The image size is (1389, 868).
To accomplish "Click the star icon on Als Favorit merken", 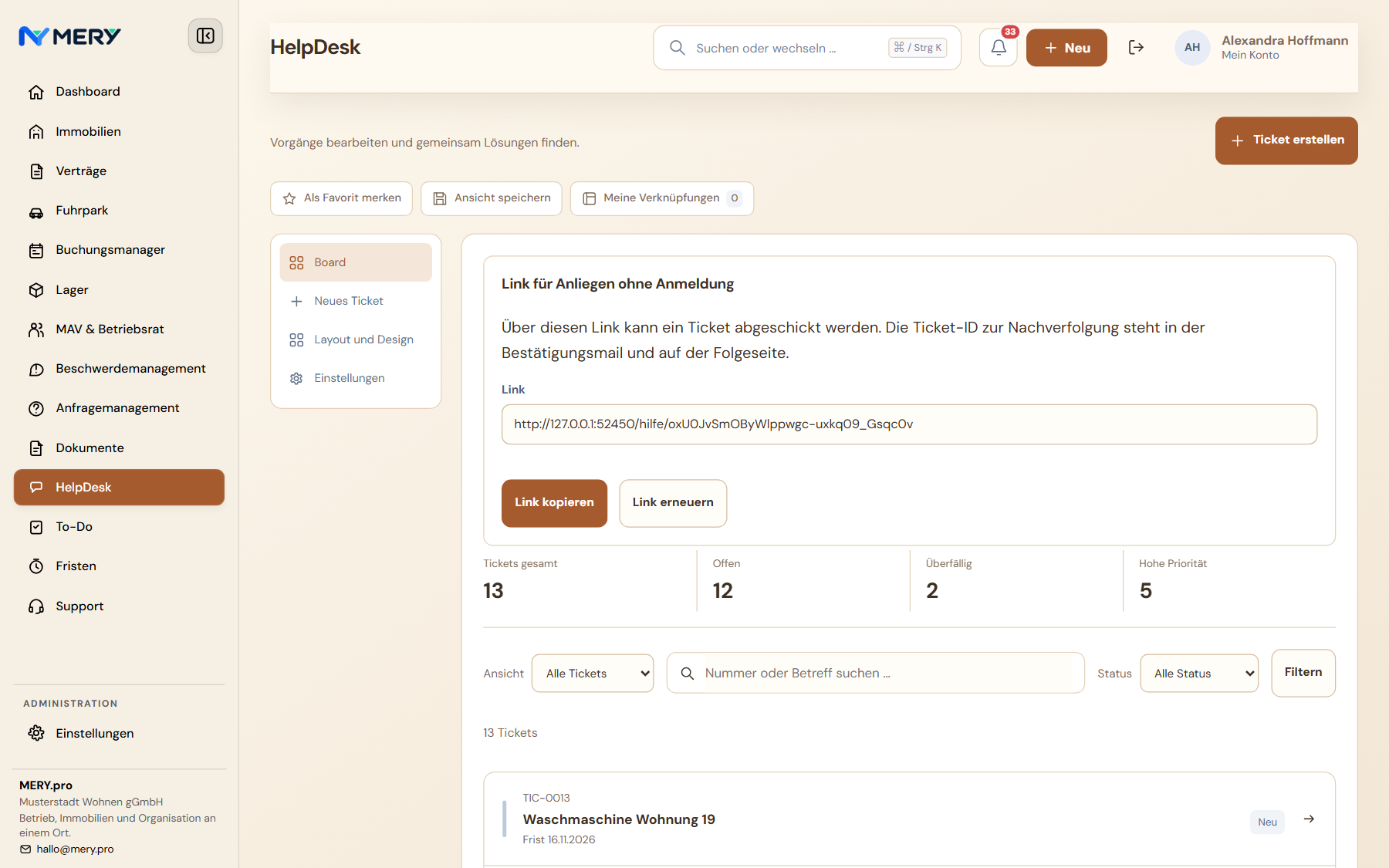I will pos(289,199).
